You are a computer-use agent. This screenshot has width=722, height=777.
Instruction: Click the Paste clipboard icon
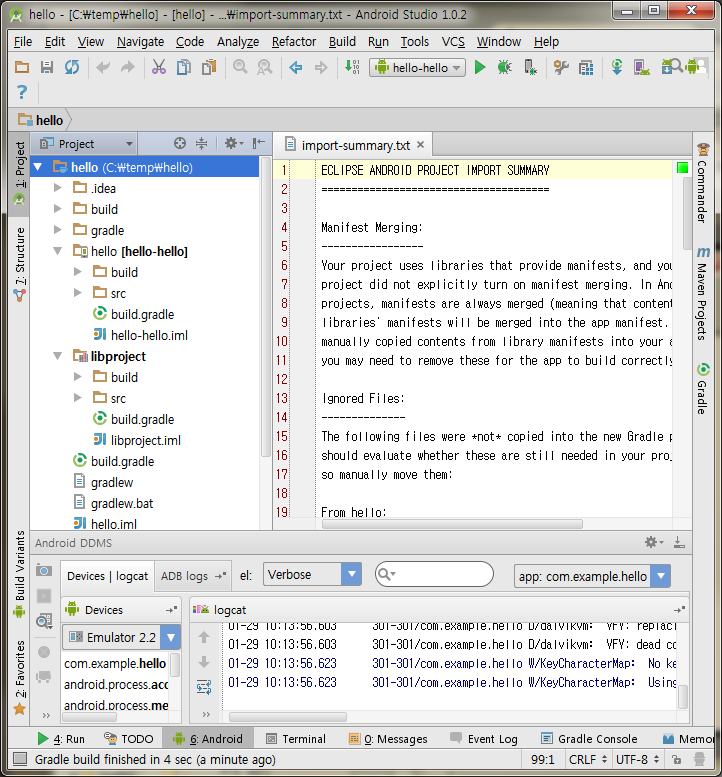click(209, 67)
